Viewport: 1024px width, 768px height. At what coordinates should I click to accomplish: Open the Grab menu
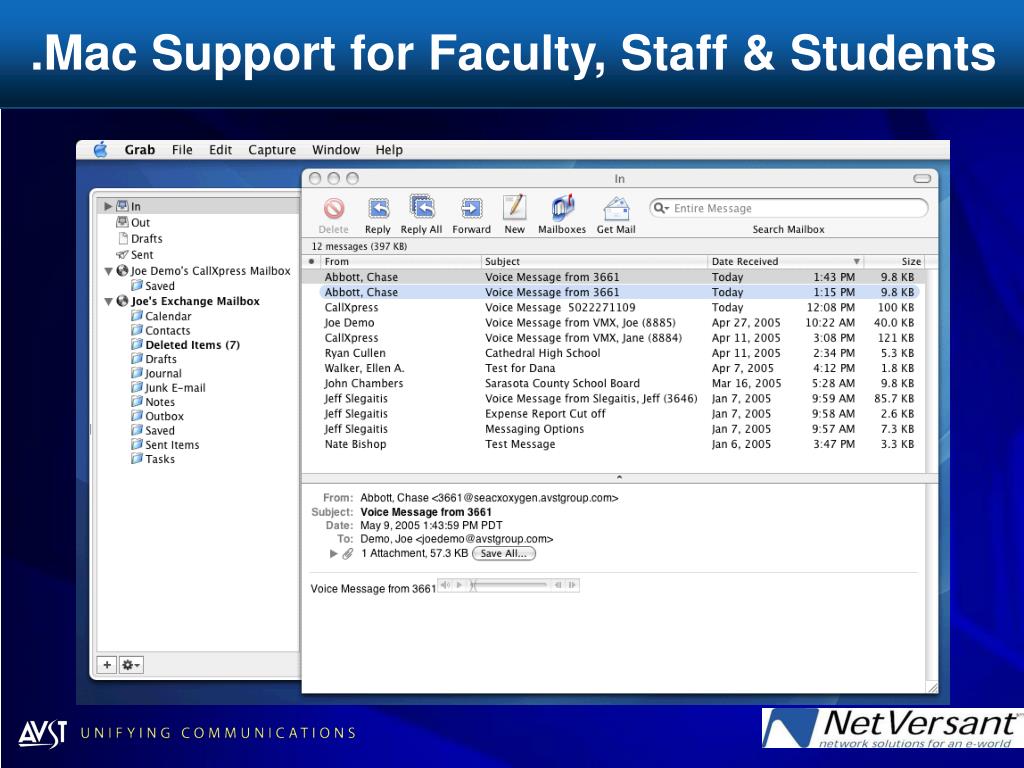pyautogui.click(x=140, y=150)
